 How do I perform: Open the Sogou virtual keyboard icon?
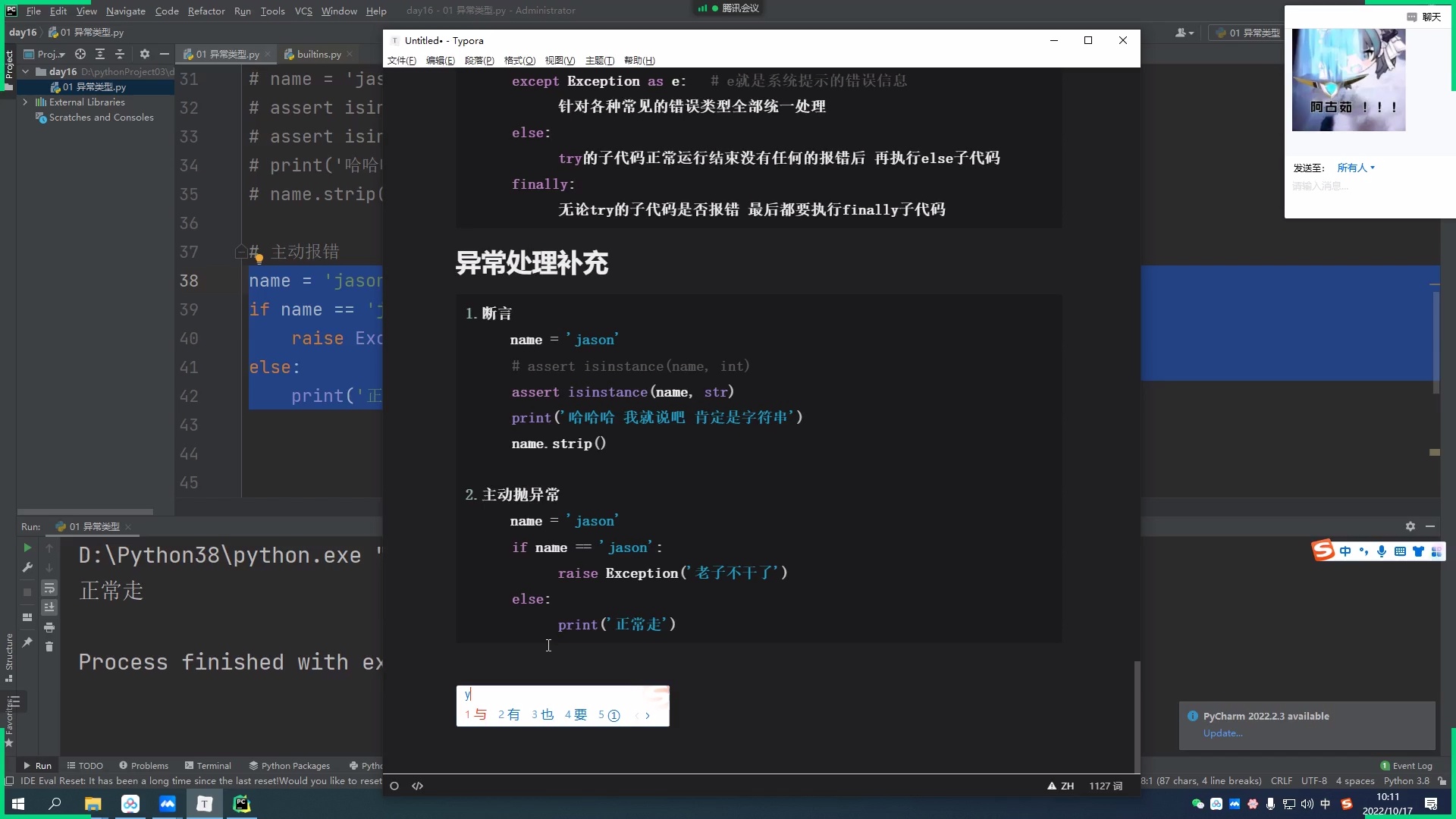click(1400, 551)
